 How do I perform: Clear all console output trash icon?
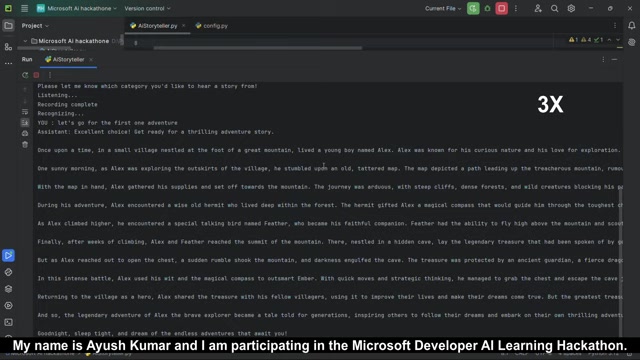(25, 144)
